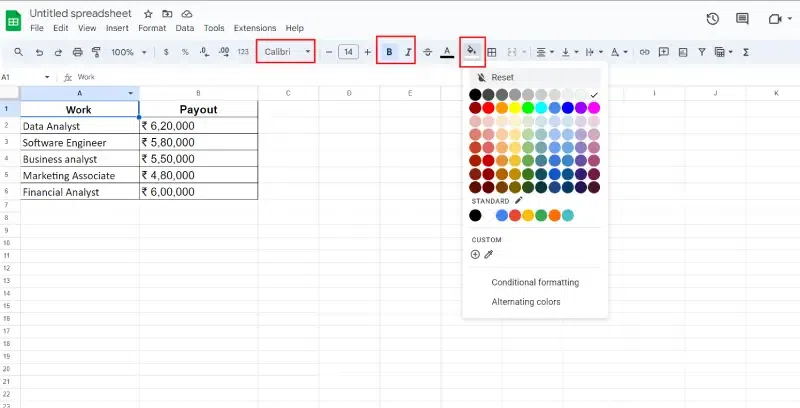Screen dimensions: 800x408
Task: Open the Data menu
Action: click(185, 28)
